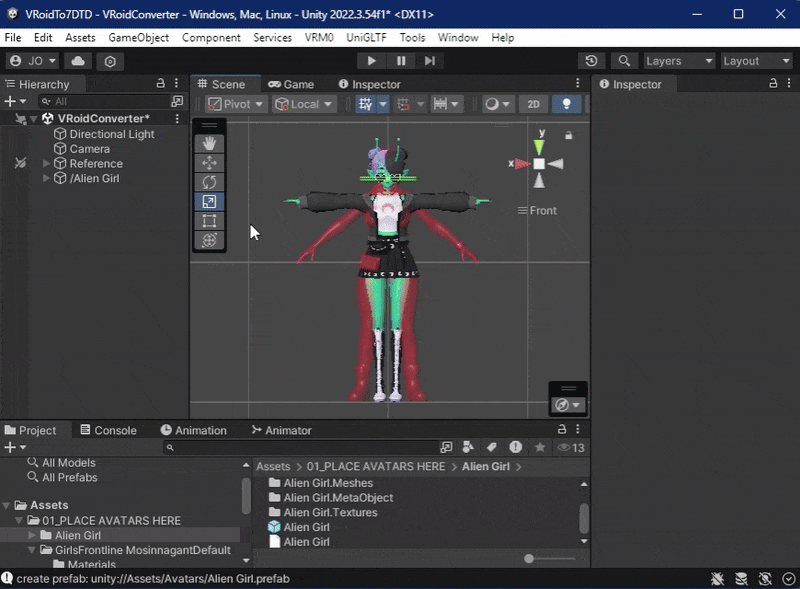800x589 pixels.
Task: Click the Assets breadcrumb link
Action: click(x=273, y=467)
